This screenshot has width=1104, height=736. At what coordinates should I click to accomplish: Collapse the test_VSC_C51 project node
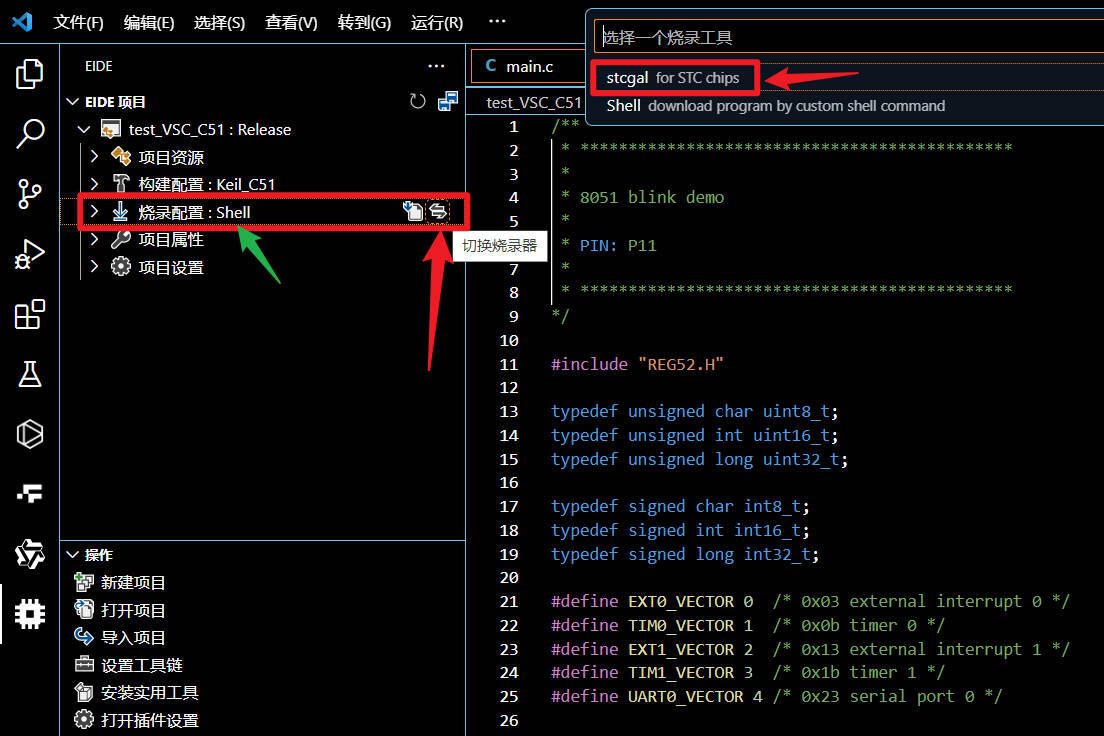[x=84, y=130]
